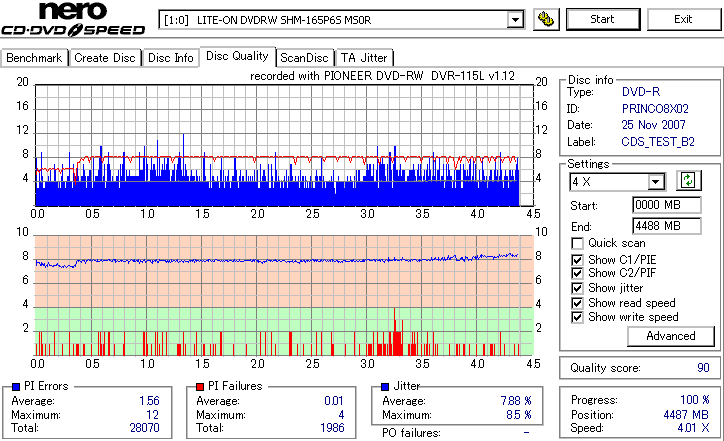Image resolution: width=724 pixels, height=441 pixels.
Task: Go to the Disc Info tab
Action: [x=171, y=58]
